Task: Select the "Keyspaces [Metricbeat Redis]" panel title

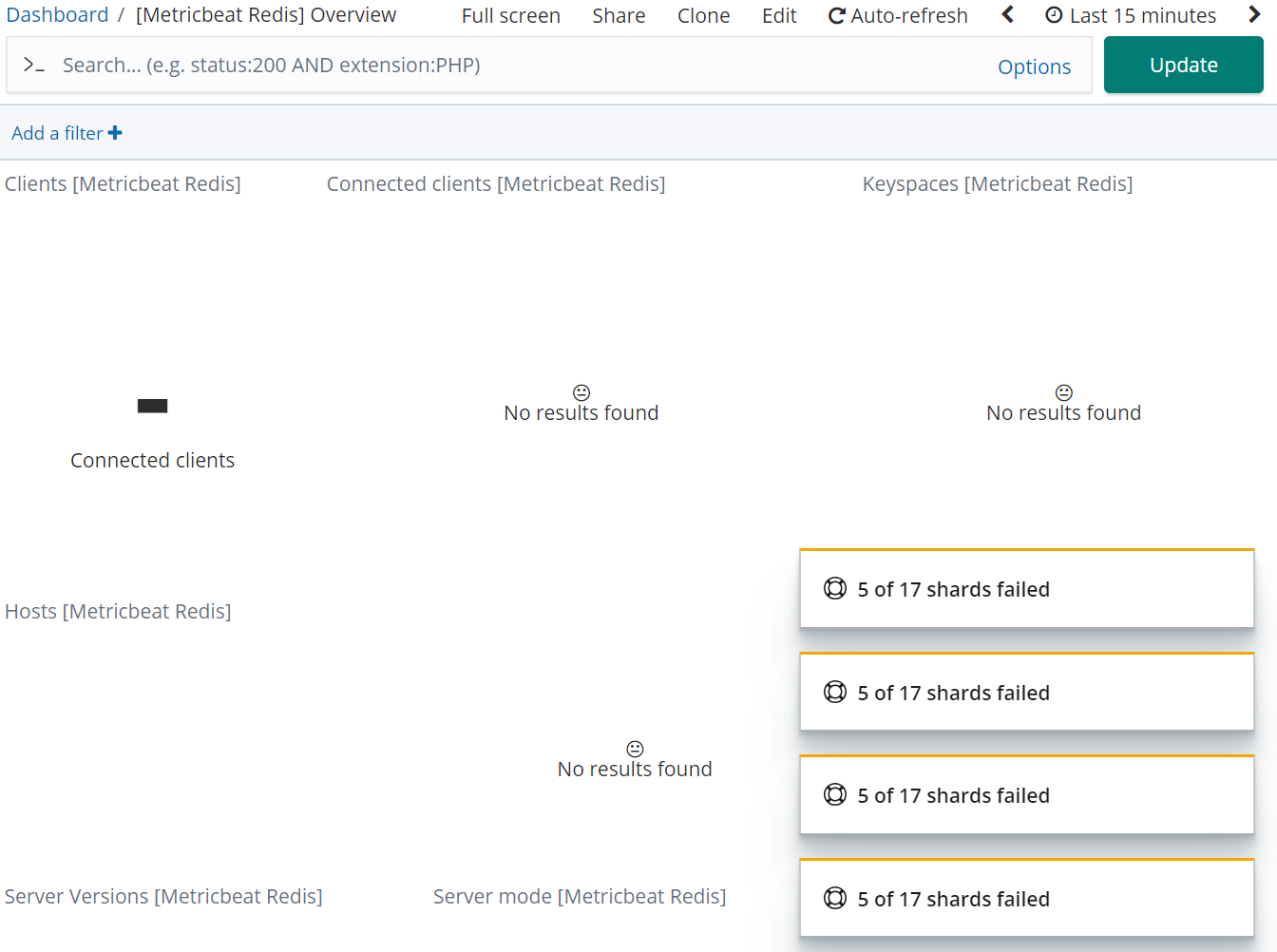Action: [998, 184]
